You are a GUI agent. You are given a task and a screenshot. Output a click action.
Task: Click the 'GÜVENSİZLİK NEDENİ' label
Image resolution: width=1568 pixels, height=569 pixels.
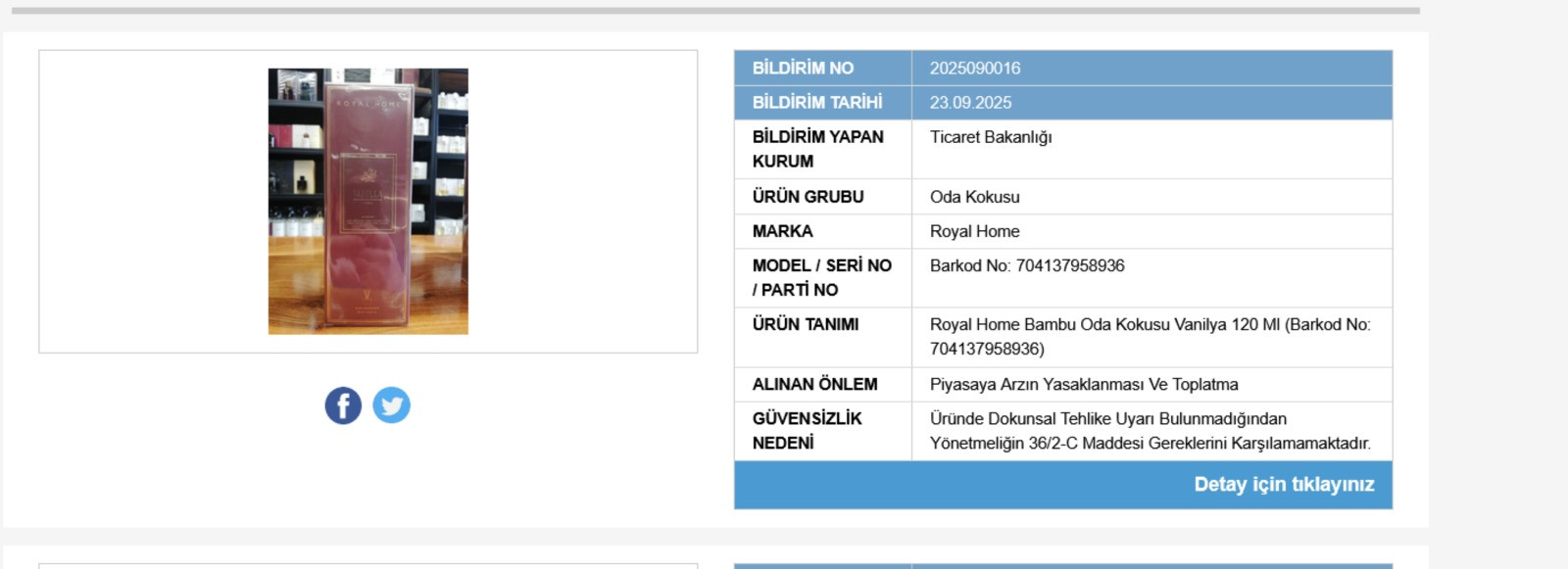click(x=808, y=431)
